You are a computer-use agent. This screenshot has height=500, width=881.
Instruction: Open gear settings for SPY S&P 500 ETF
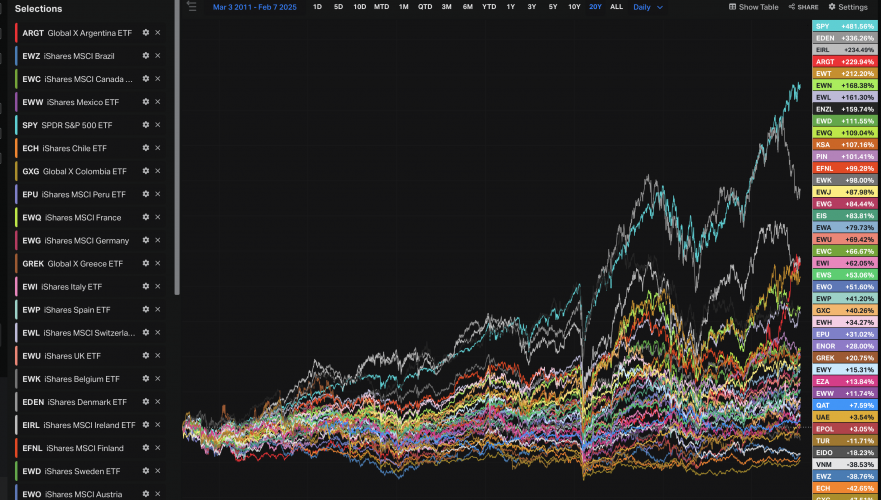(x=146, y=125)
